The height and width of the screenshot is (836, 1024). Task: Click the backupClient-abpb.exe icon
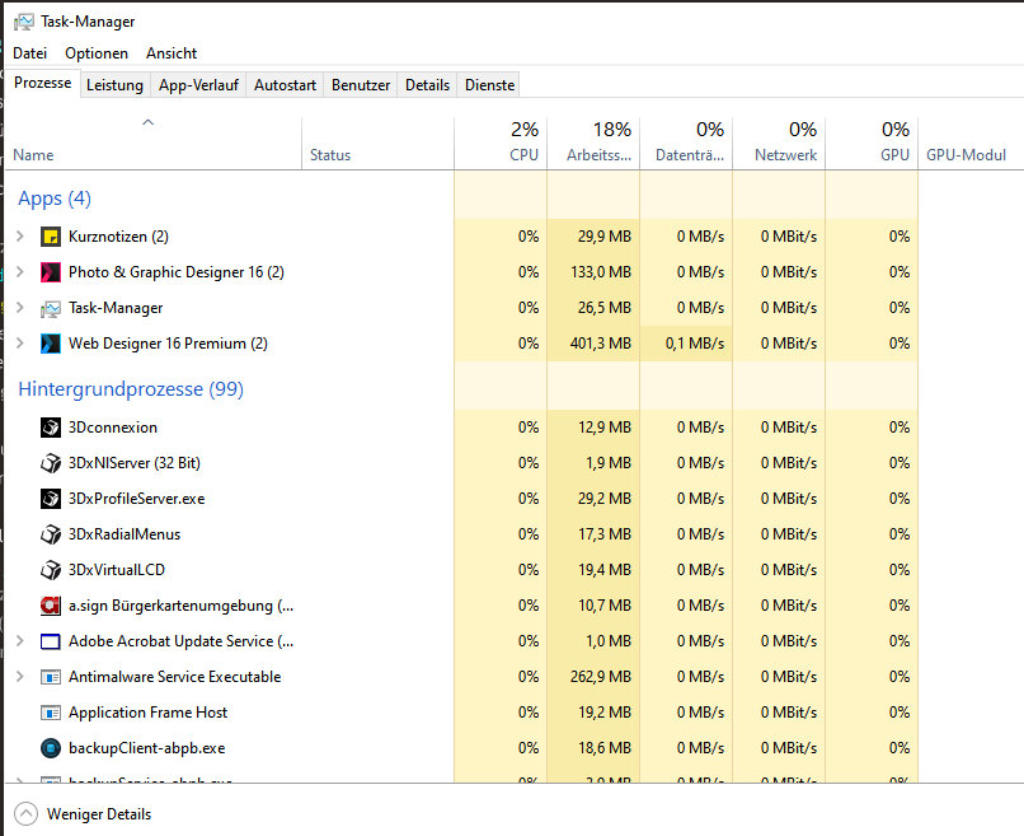click(50, 748)
